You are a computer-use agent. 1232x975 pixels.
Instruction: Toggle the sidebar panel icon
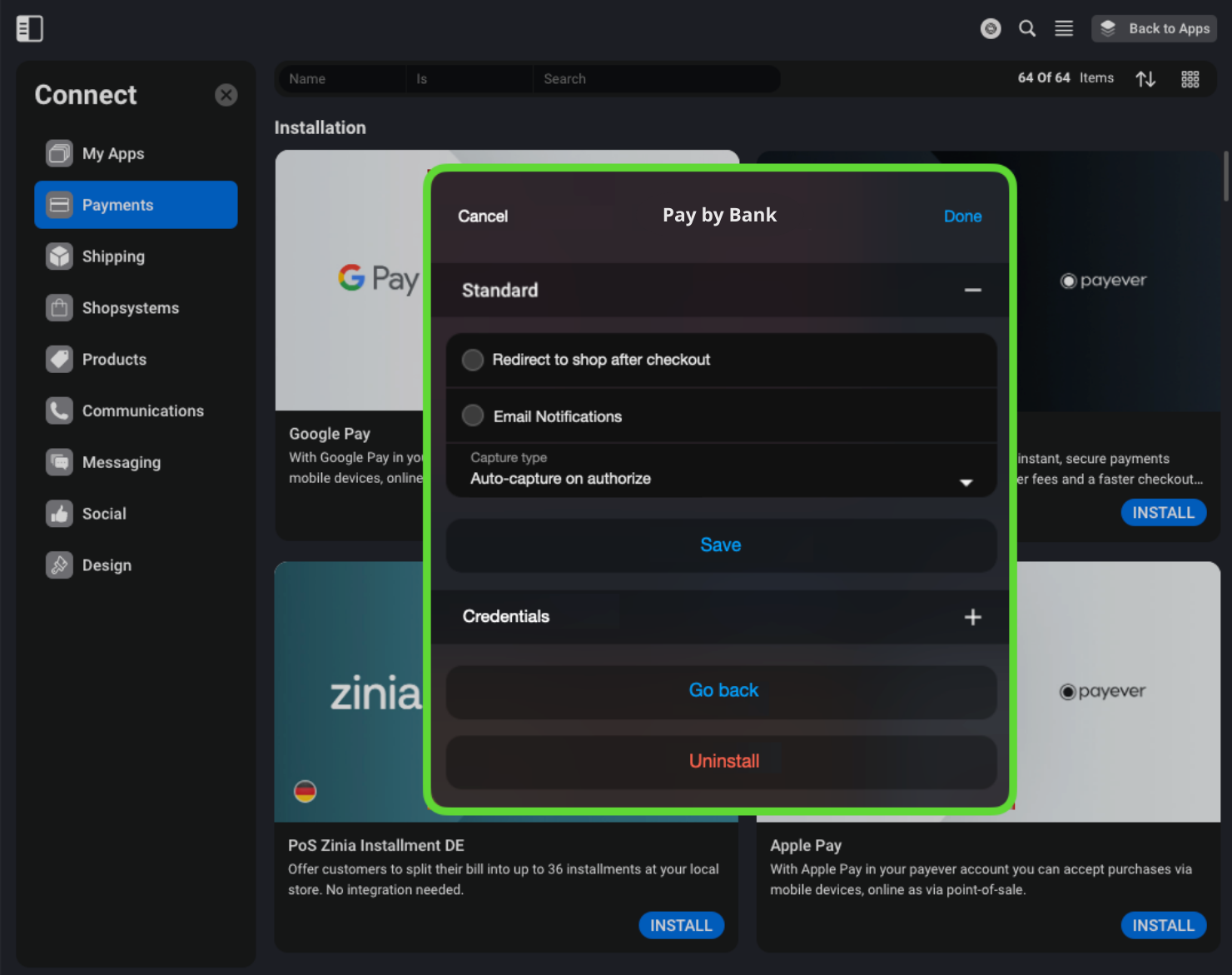tap(29, 28)
